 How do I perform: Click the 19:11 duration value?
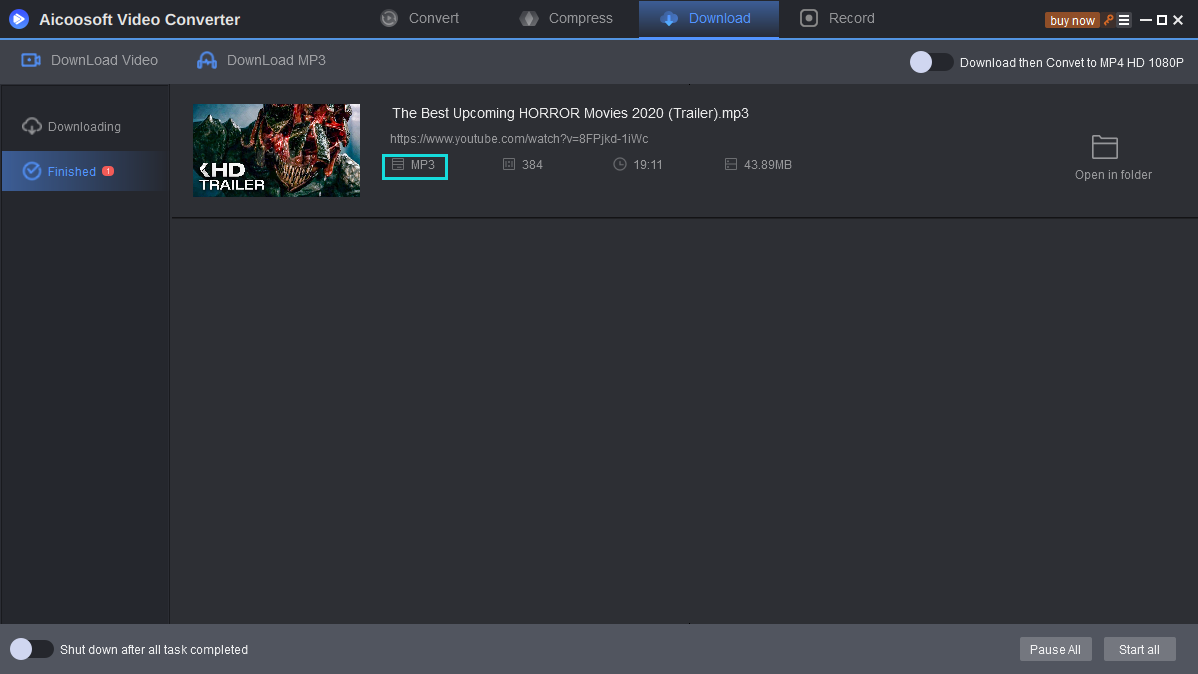click(648, 165)
